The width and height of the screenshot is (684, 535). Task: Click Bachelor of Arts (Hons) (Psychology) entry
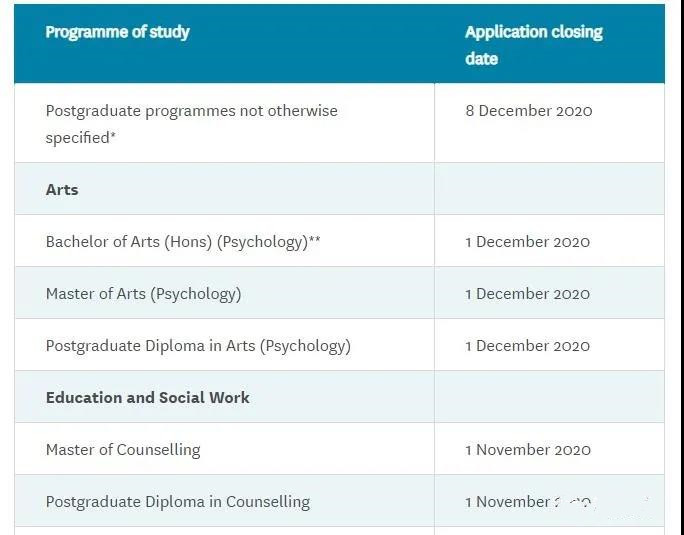pos(177,242)
